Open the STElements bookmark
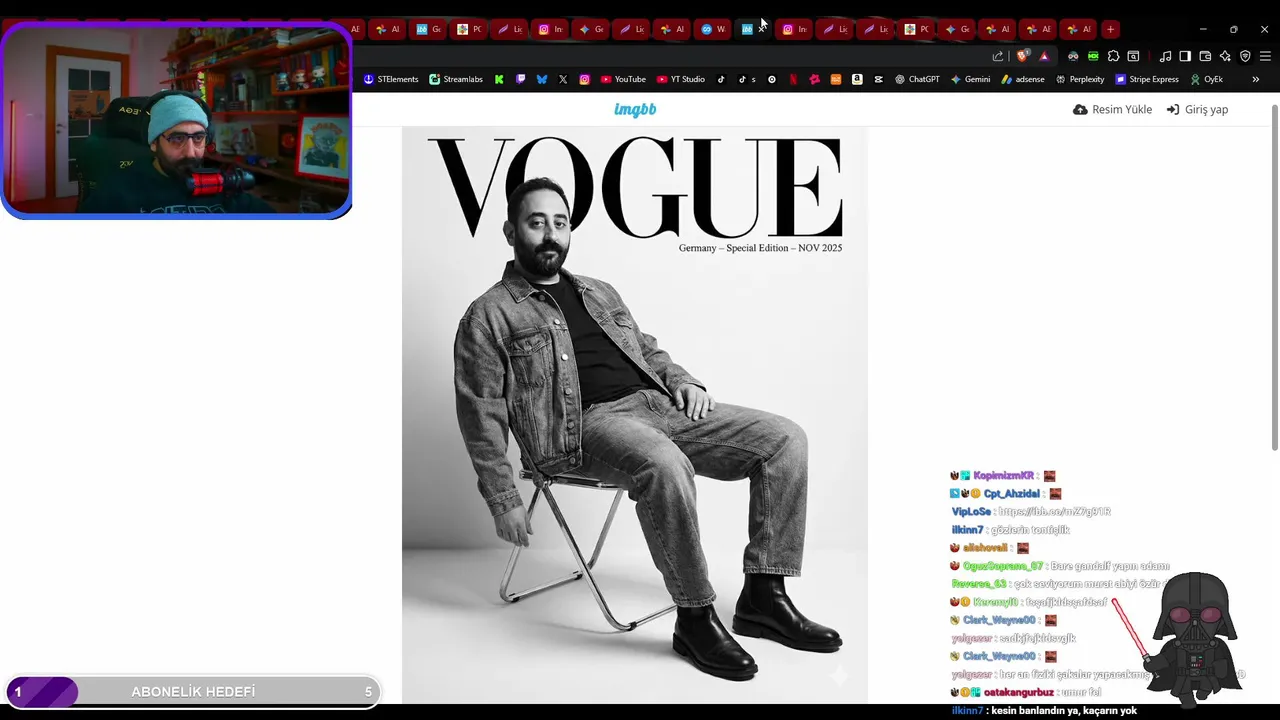The height and width of the screenshot is (720, 1280). pyautogui.click(x=391, y=79)
